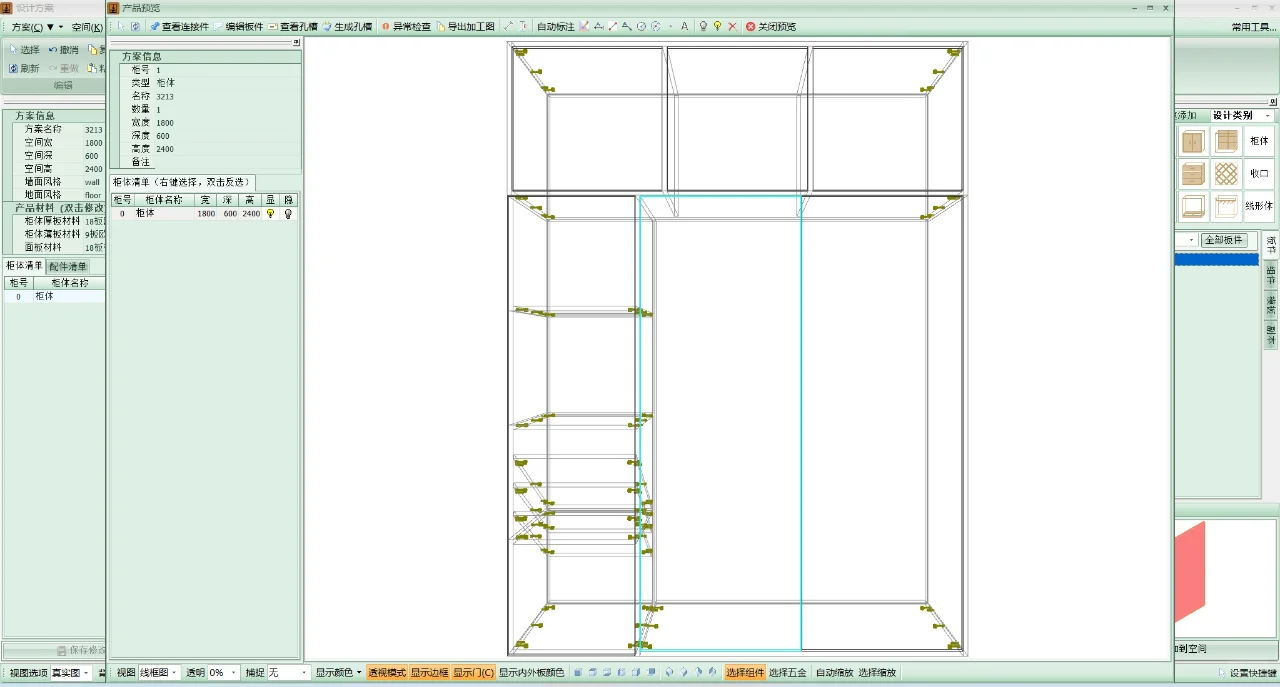Viewport: 1280px width, 687px height.
Task: Enable 选择五金 selection mode
Action: click(788, 673)
